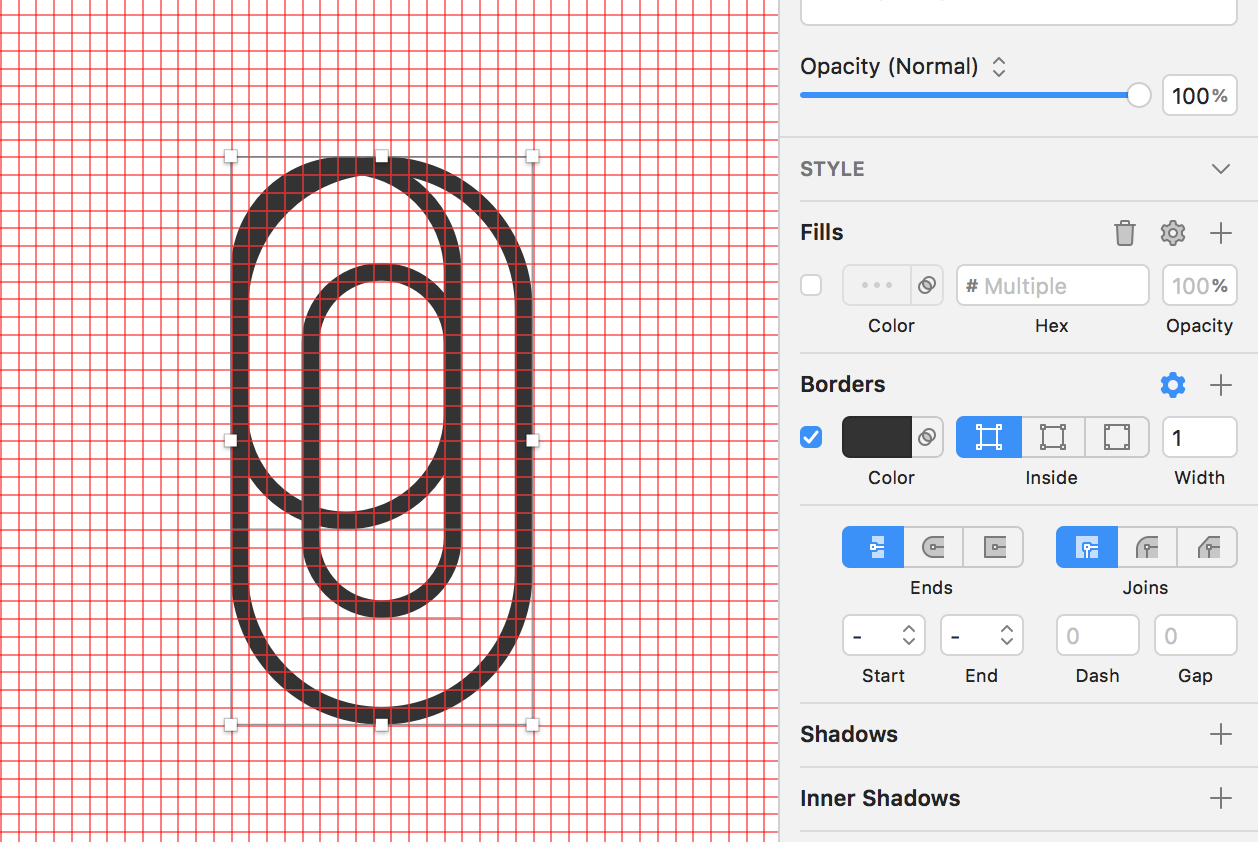Select miter join style
Screen dimensions: 1258x842
[1087, 547]
